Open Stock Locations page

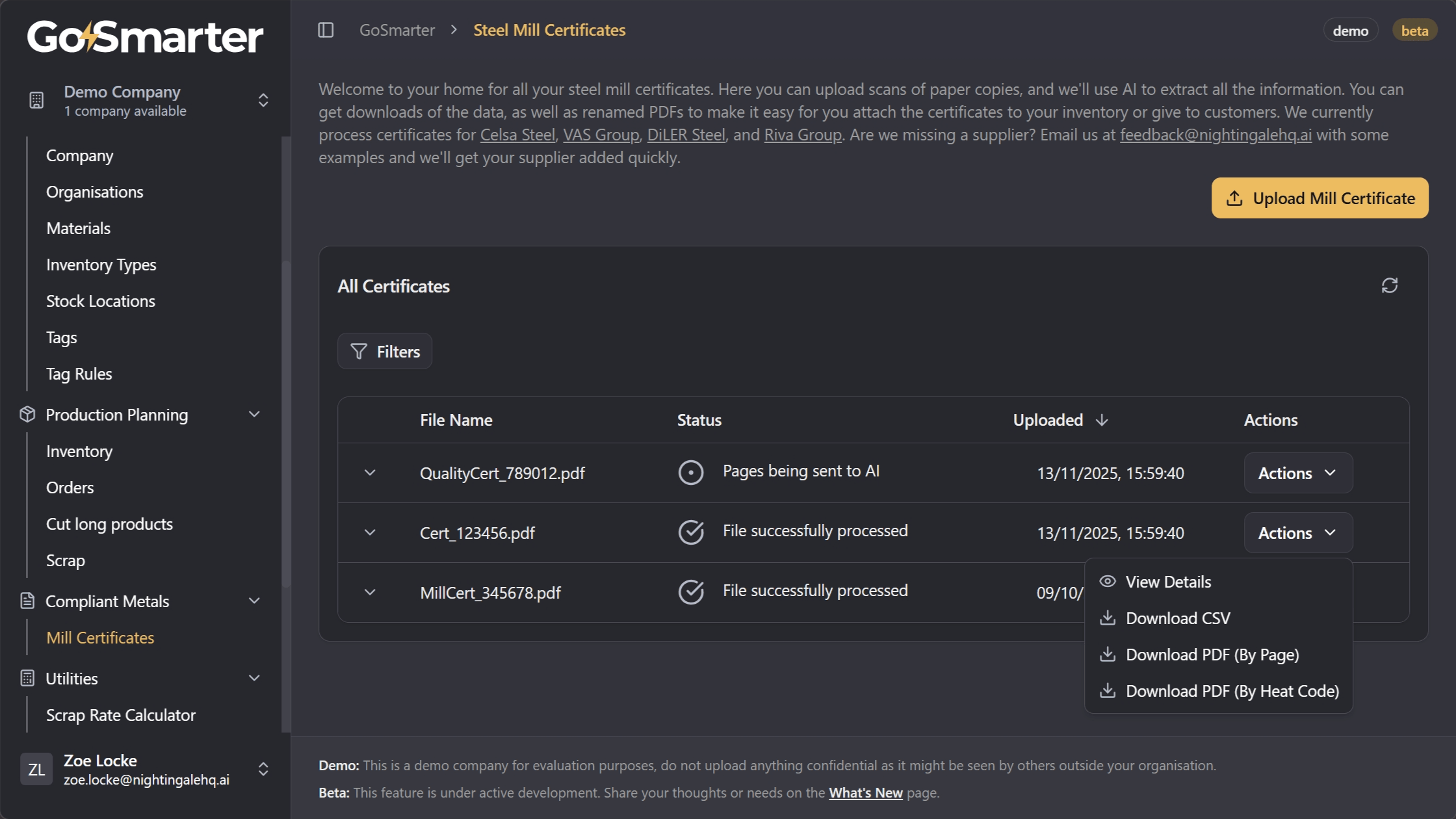coord(101,301)
